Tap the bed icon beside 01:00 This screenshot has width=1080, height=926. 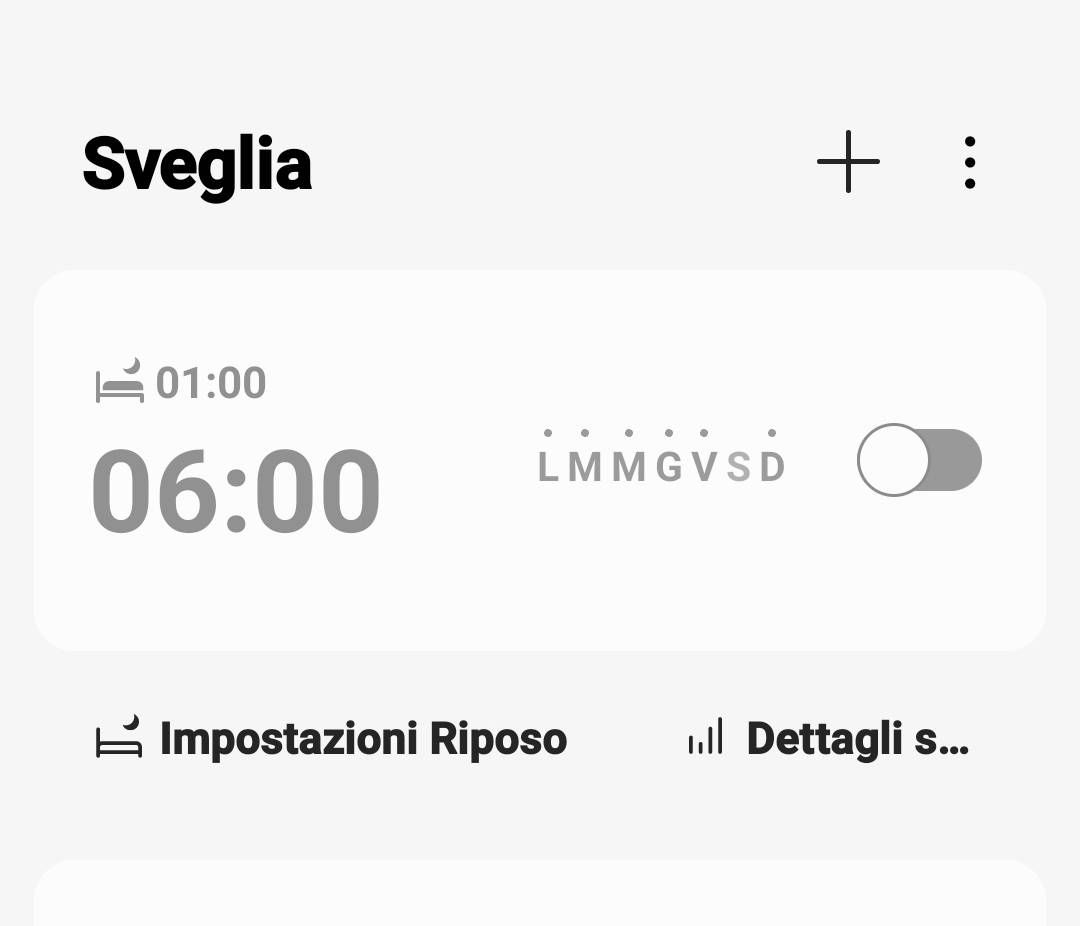pos(120,382)
